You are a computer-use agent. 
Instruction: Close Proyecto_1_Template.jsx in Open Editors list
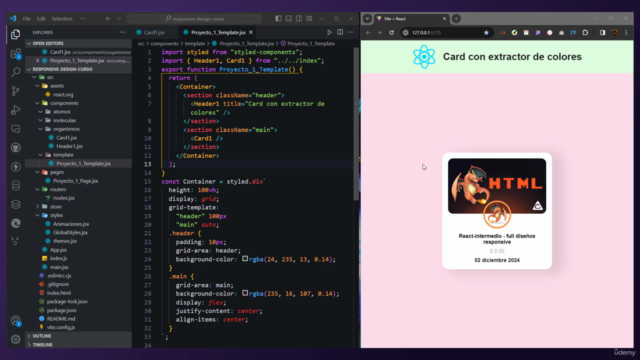(38, 60)
